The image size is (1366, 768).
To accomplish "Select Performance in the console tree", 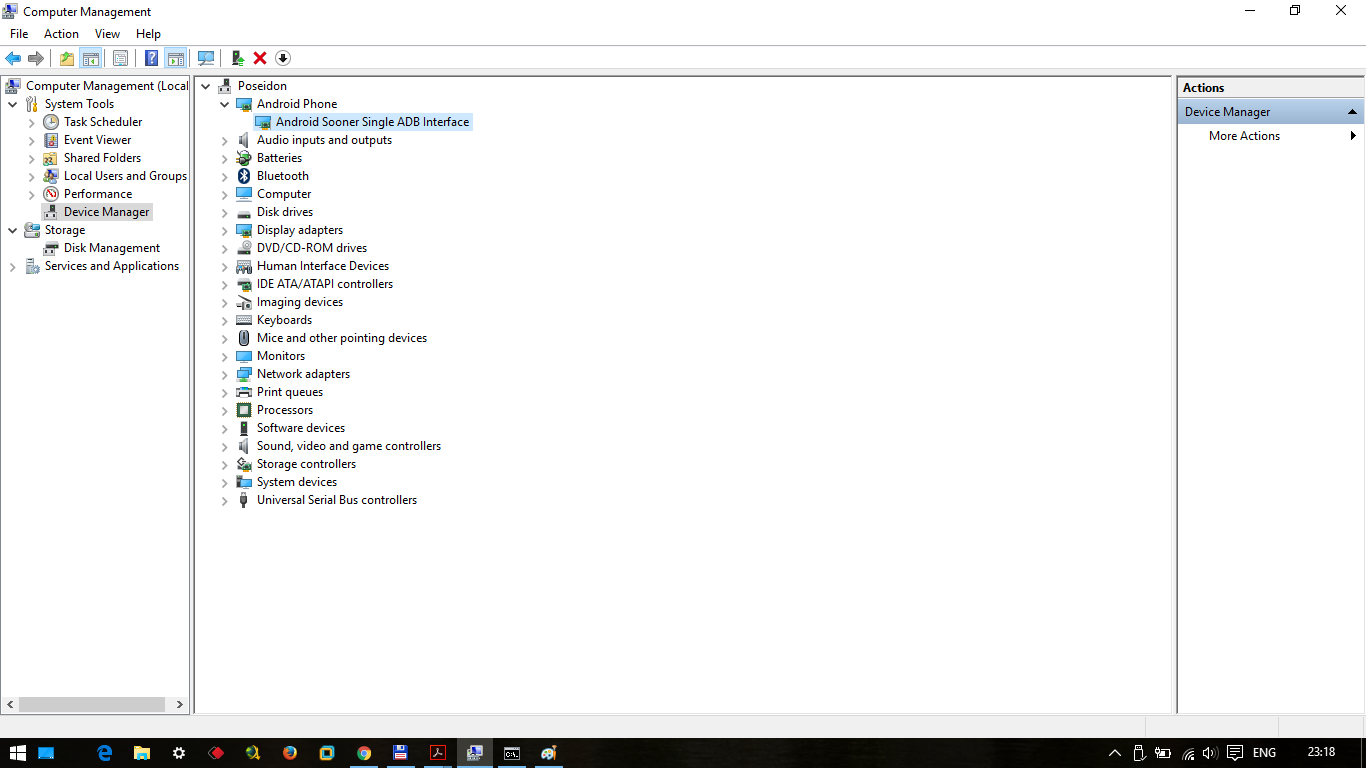I will pyautogui.click(x=98, y=194).
